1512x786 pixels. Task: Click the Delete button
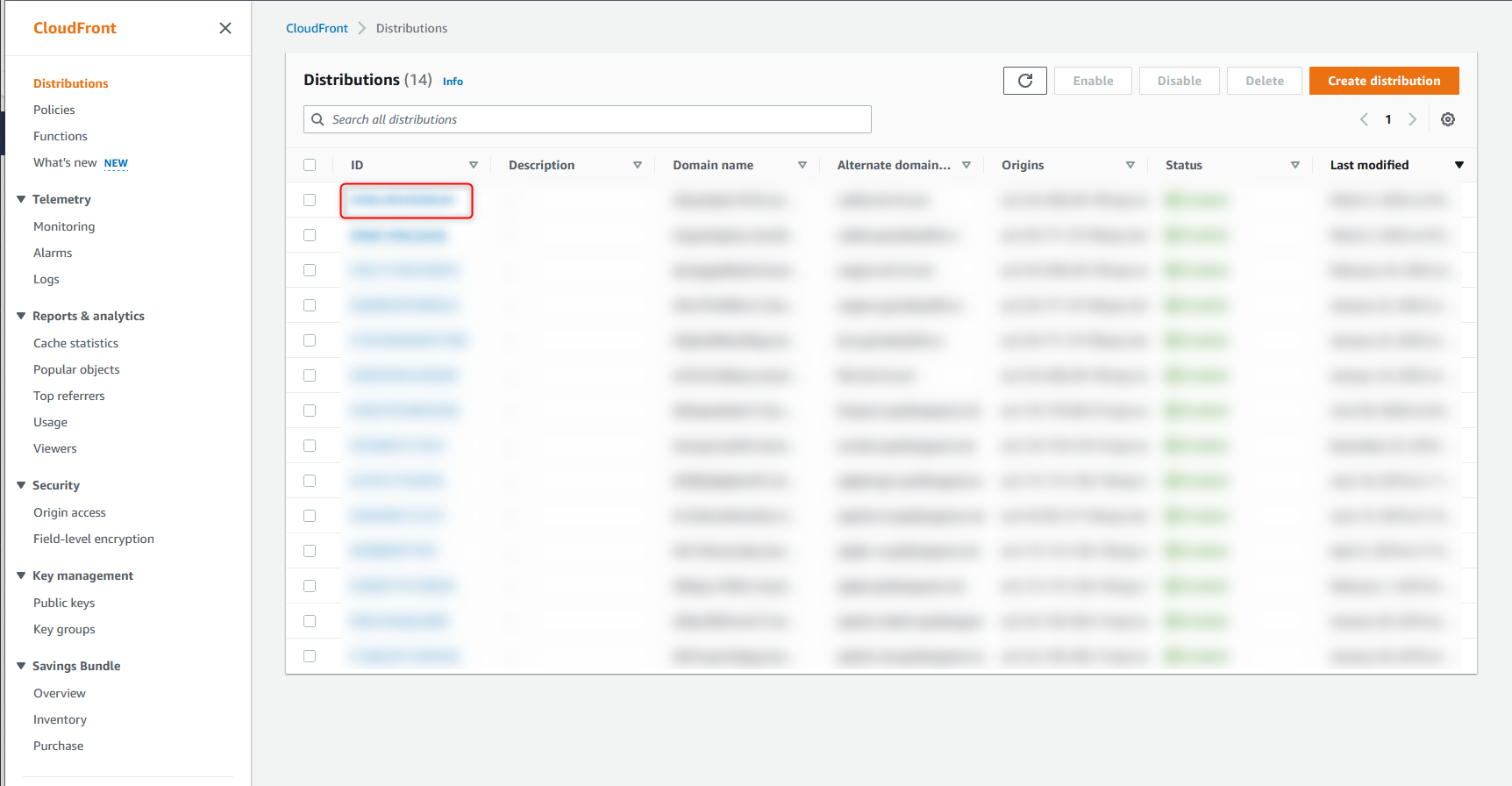1265,81
